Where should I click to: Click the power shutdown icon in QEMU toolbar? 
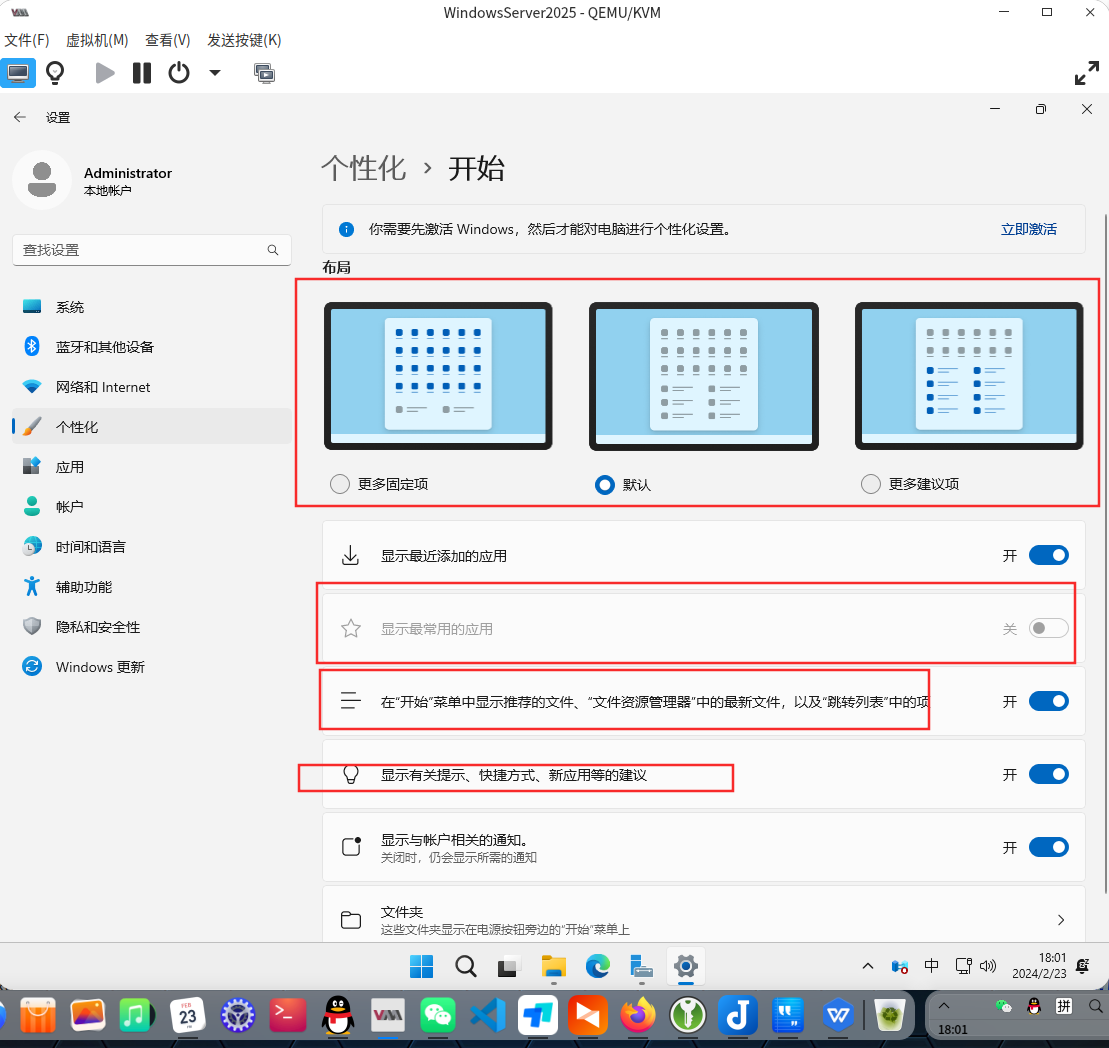179,73
